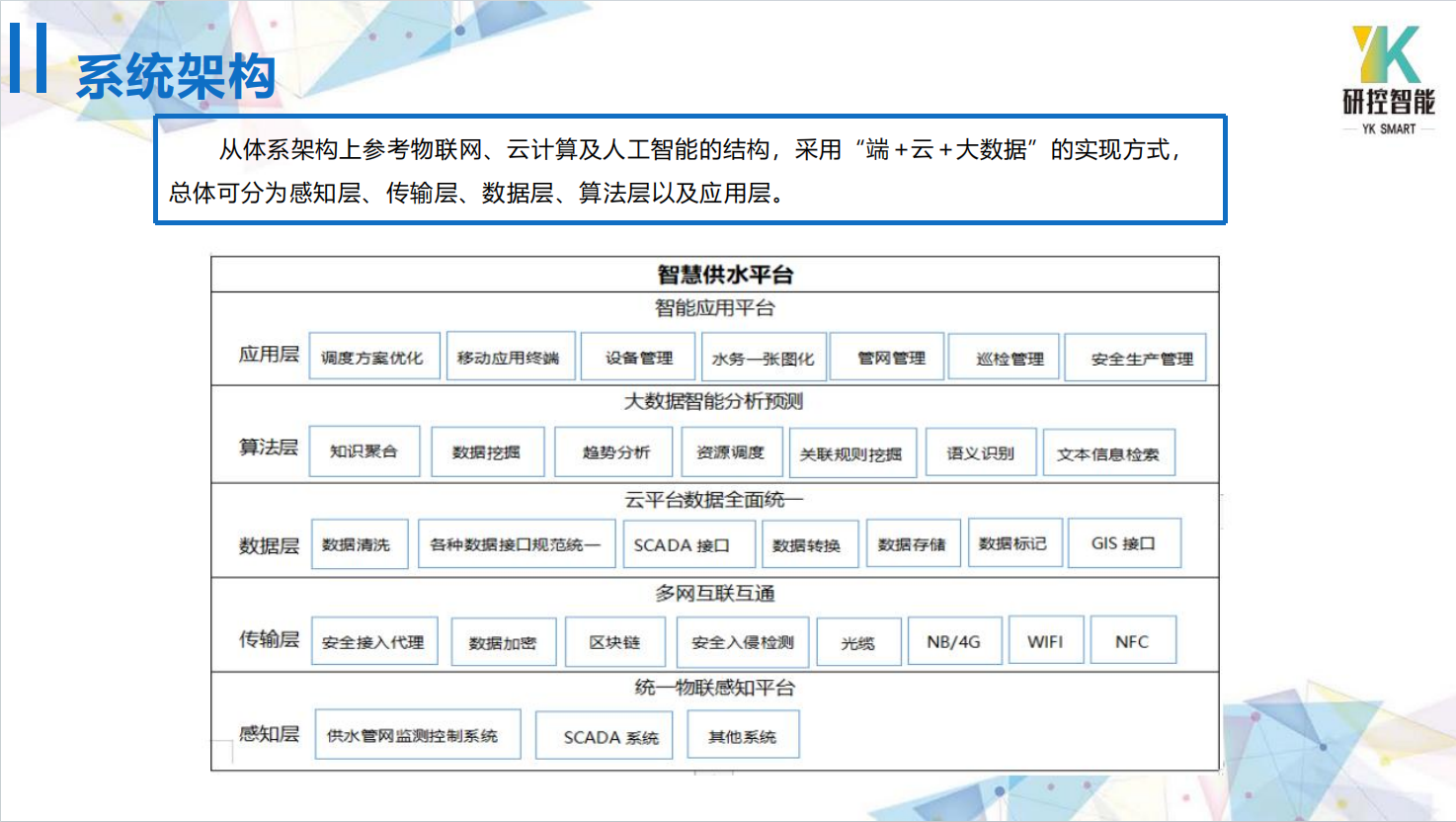
Task: Select the 知识聚合 box
Action: click(x=364, y=452)
